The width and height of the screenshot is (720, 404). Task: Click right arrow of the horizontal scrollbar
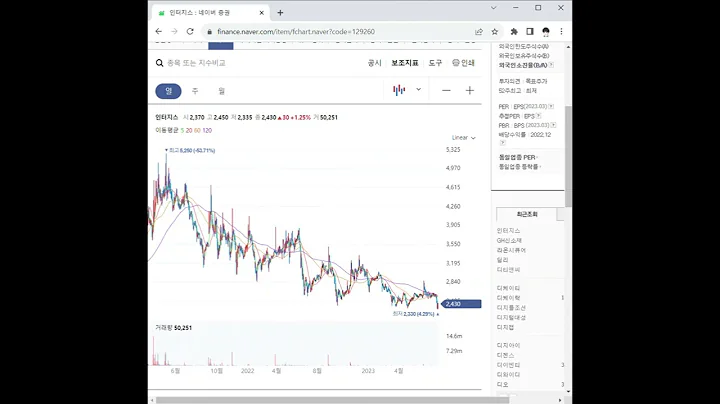pyautogui.click(x=560, y=400)
